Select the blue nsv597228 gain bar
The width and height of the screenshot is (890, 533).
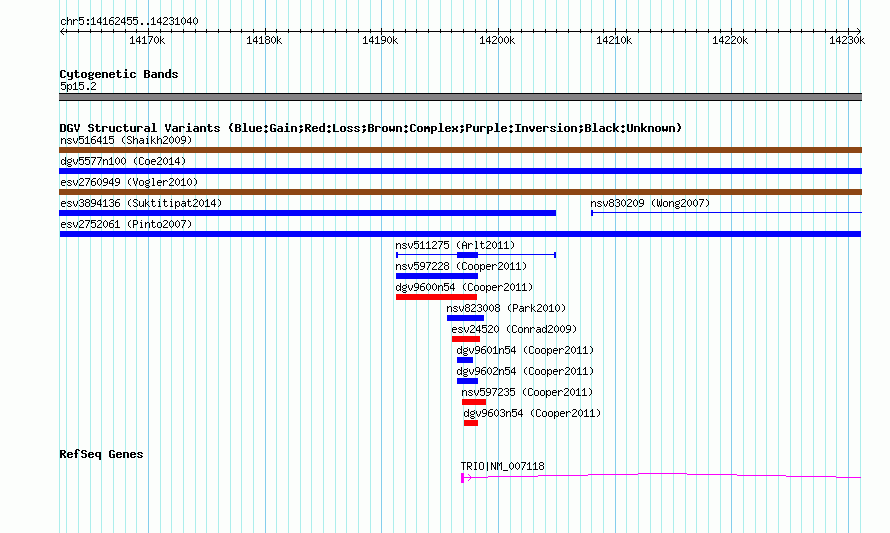(436, 276)
